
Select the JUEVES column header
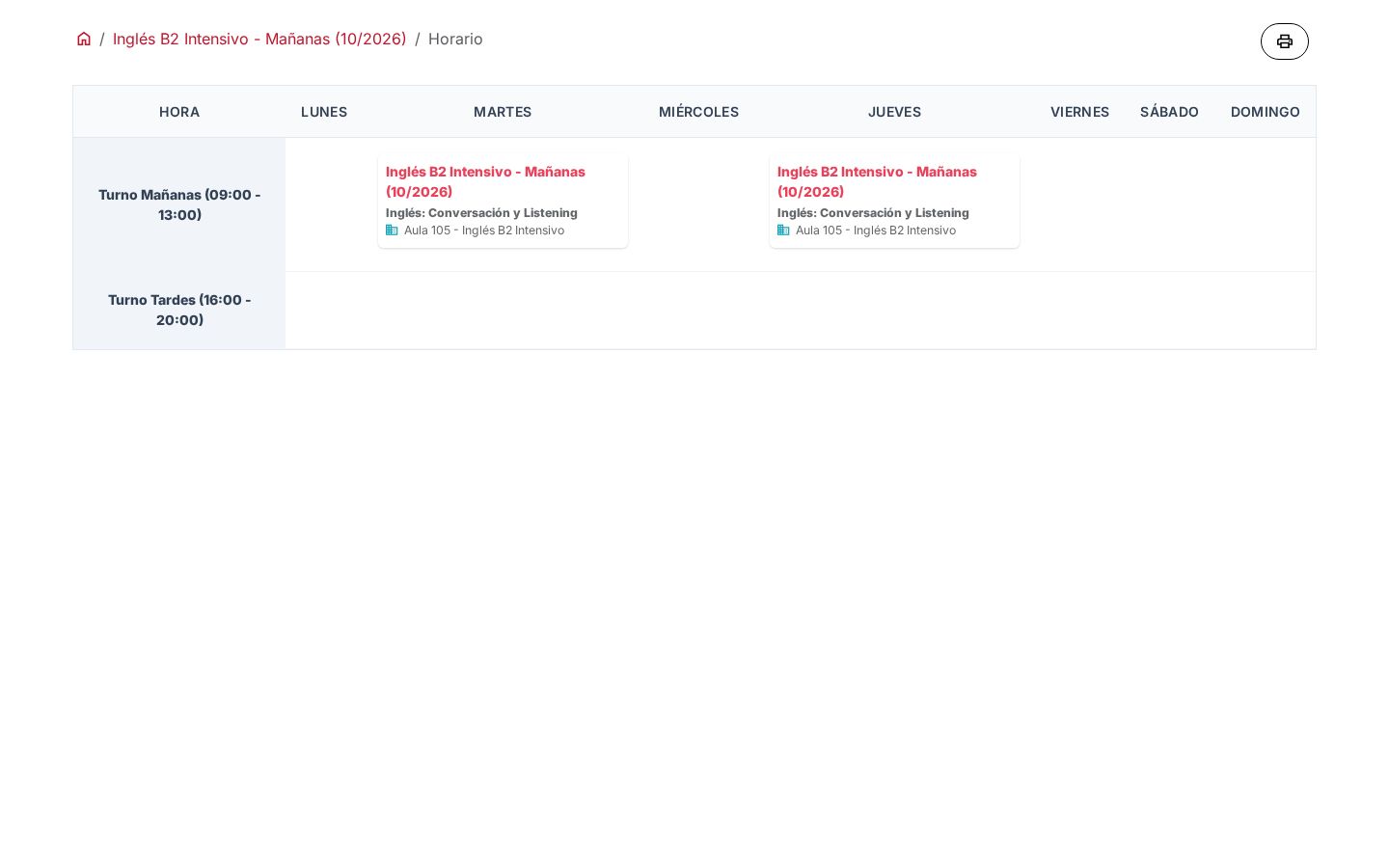pyautogui.click(x=894, y=112)
